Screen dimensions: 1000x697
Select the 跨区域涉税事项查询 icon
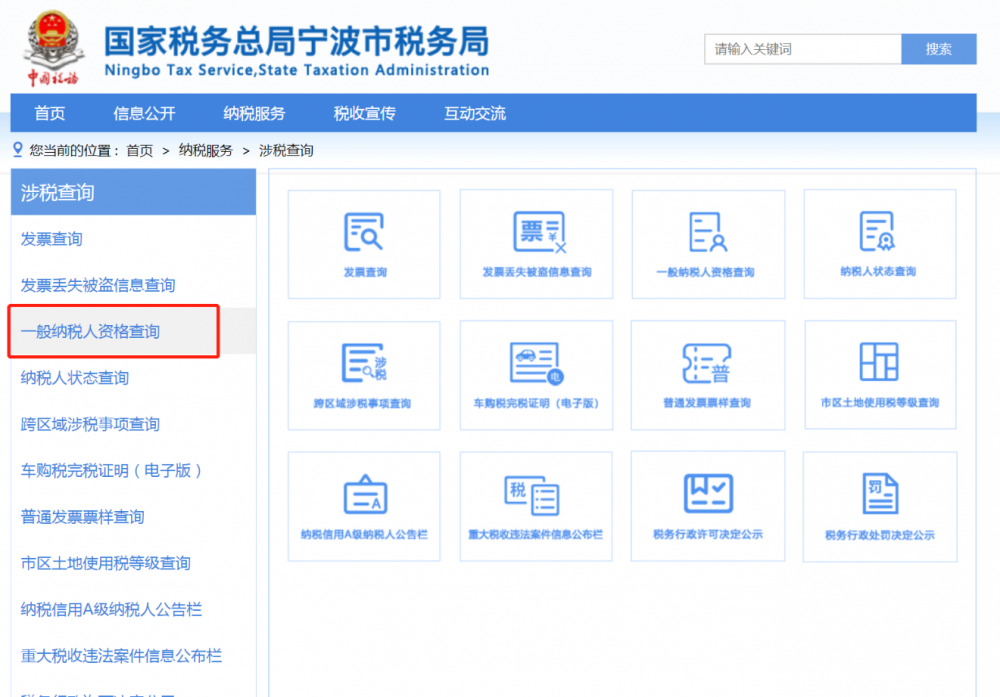364,375
